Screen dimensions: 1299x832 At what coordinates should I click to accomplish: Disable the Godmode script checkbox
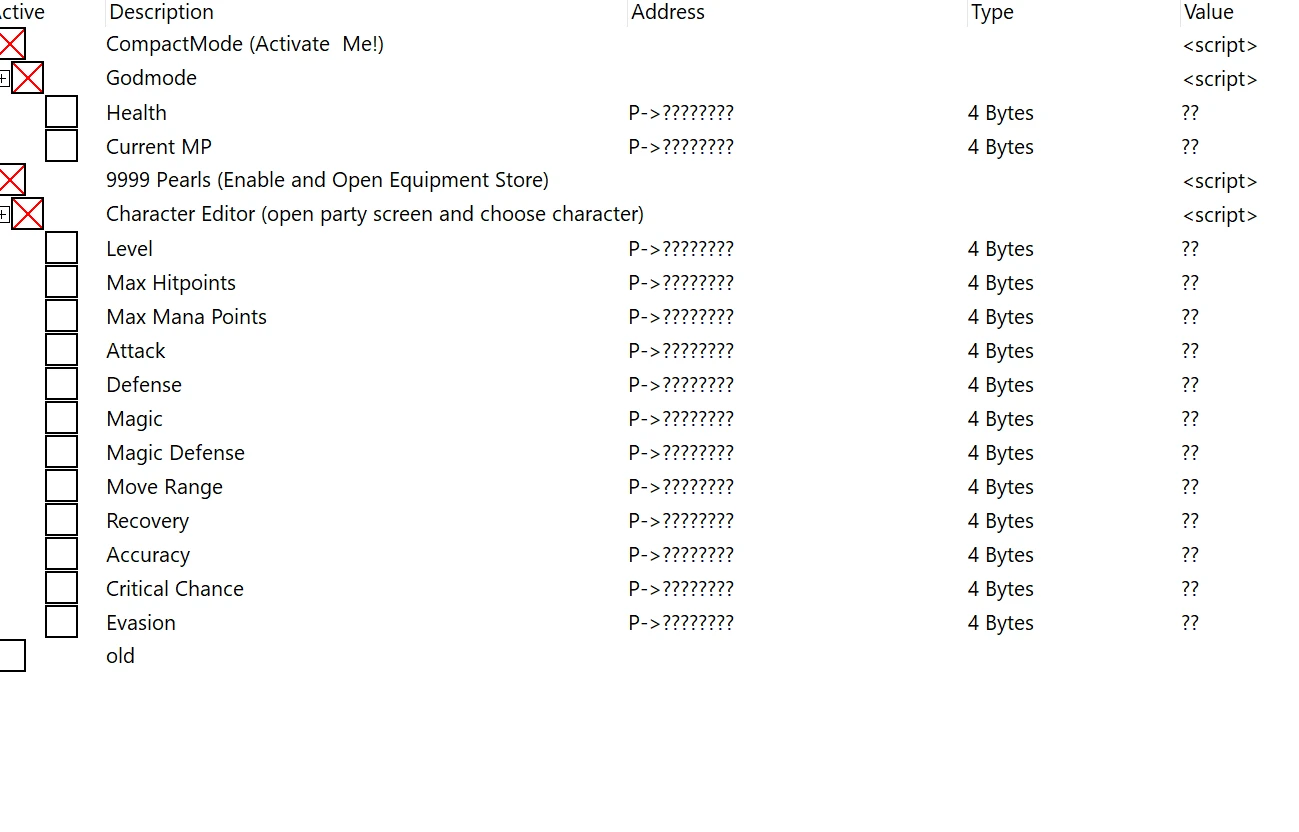(27, 78)
